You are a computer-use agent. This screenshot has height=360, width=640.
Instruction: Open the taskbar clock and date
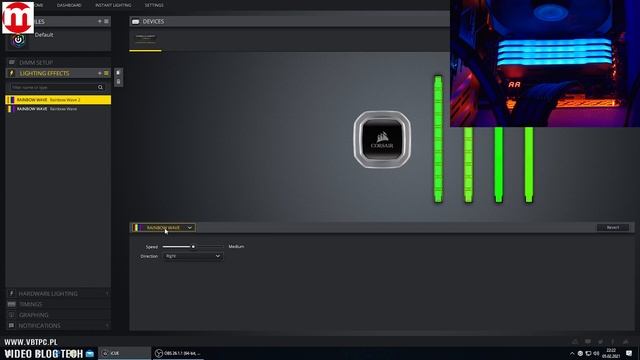click(x=611, y=353)
